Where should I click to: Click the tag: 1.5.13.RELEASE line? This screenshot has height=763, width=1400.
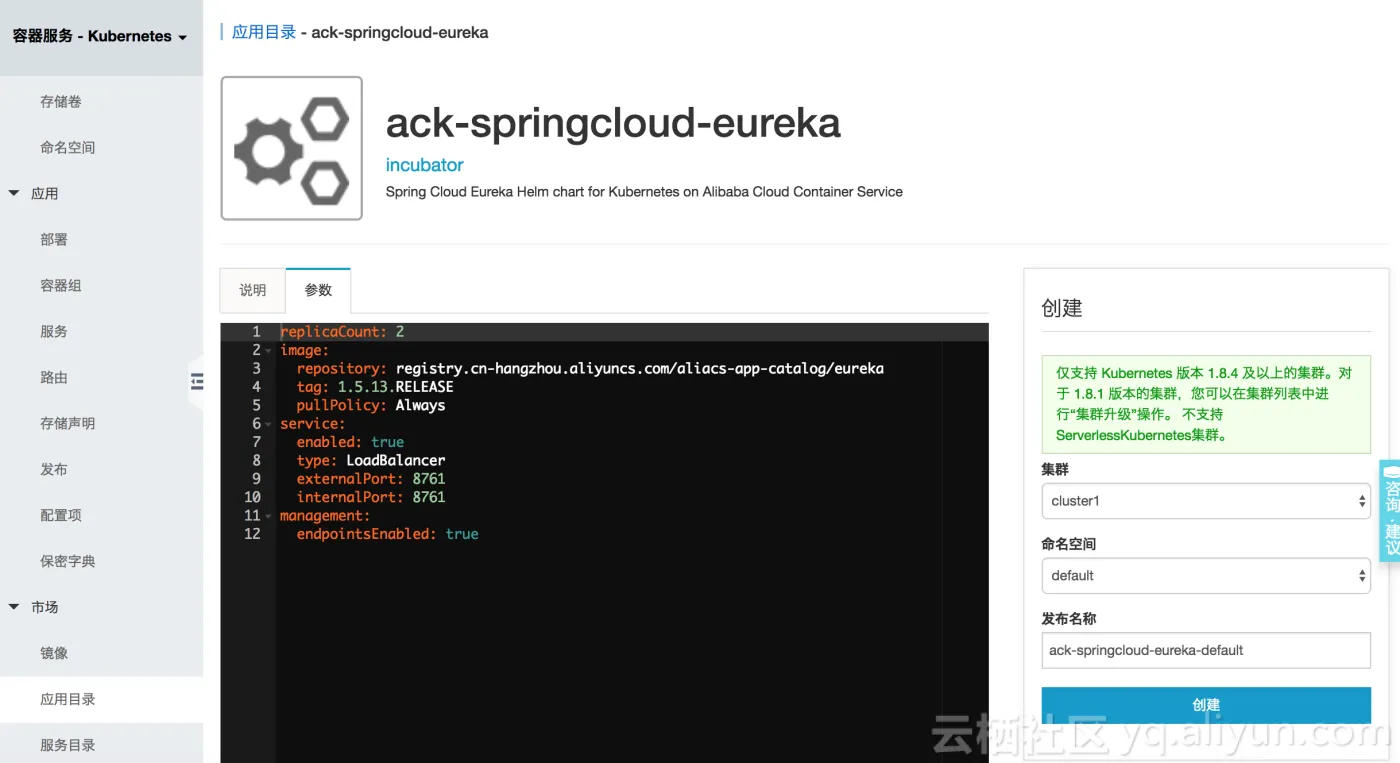(375, 387)
